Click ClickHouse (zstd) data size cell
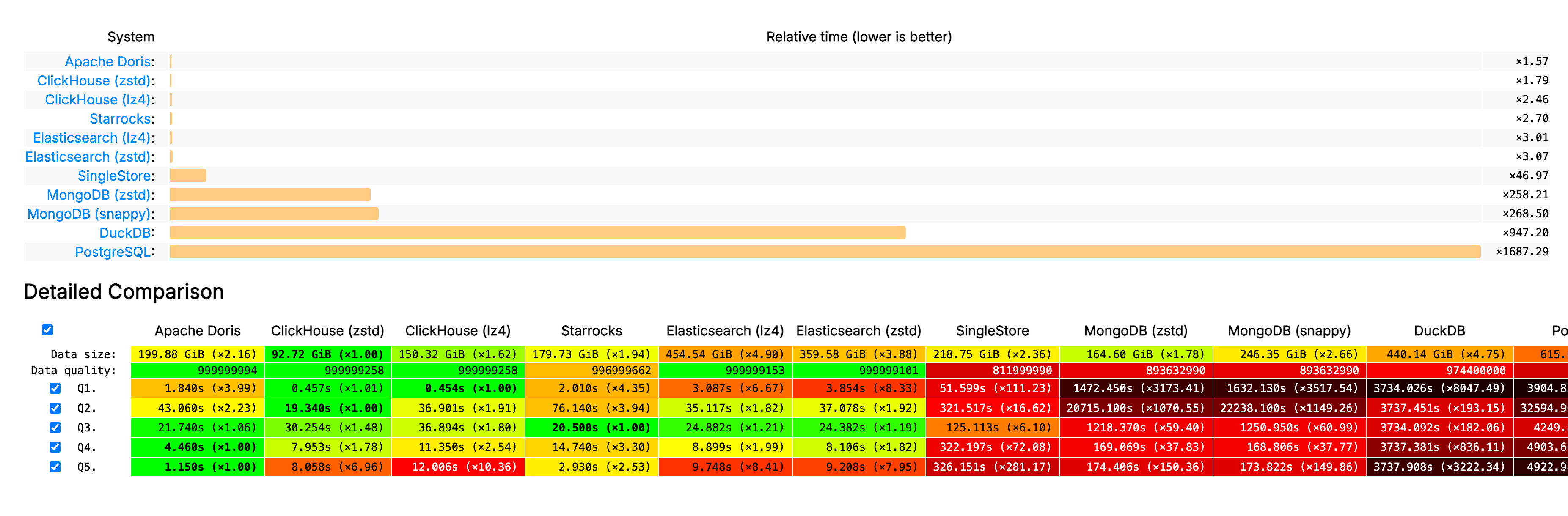The width and height of the screenshot is (1568, 516). (x=327, y=354)
